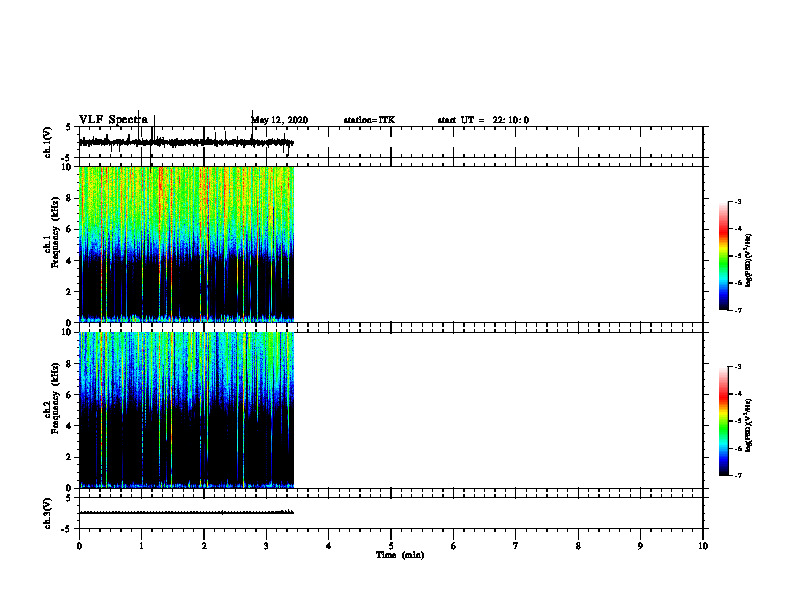Screen dimensions: 792x612
Task: Click the "Time (min)" x-axis label
Action: [x=400, y=555]
